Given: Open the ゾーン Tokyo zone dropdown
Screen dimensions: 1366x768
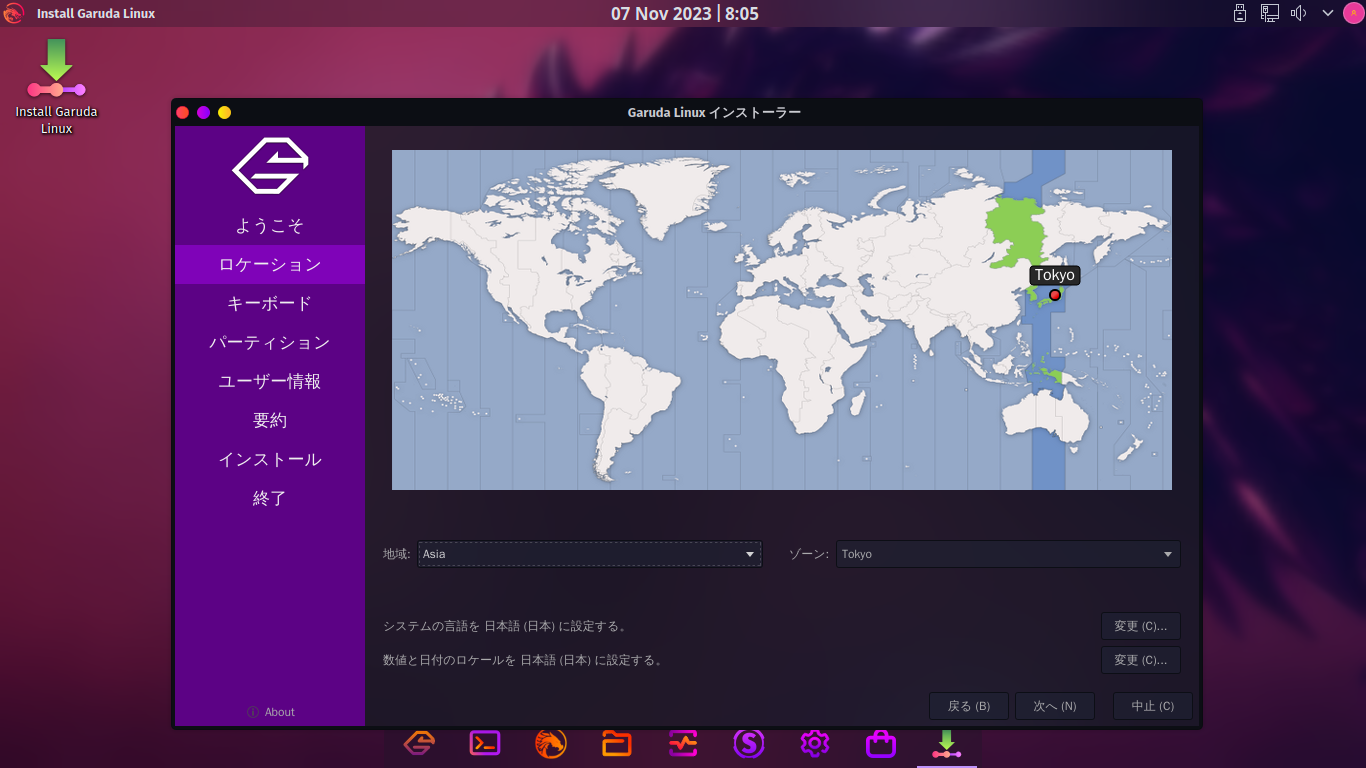Looking at the screenshot, I should pos(1008,554).
